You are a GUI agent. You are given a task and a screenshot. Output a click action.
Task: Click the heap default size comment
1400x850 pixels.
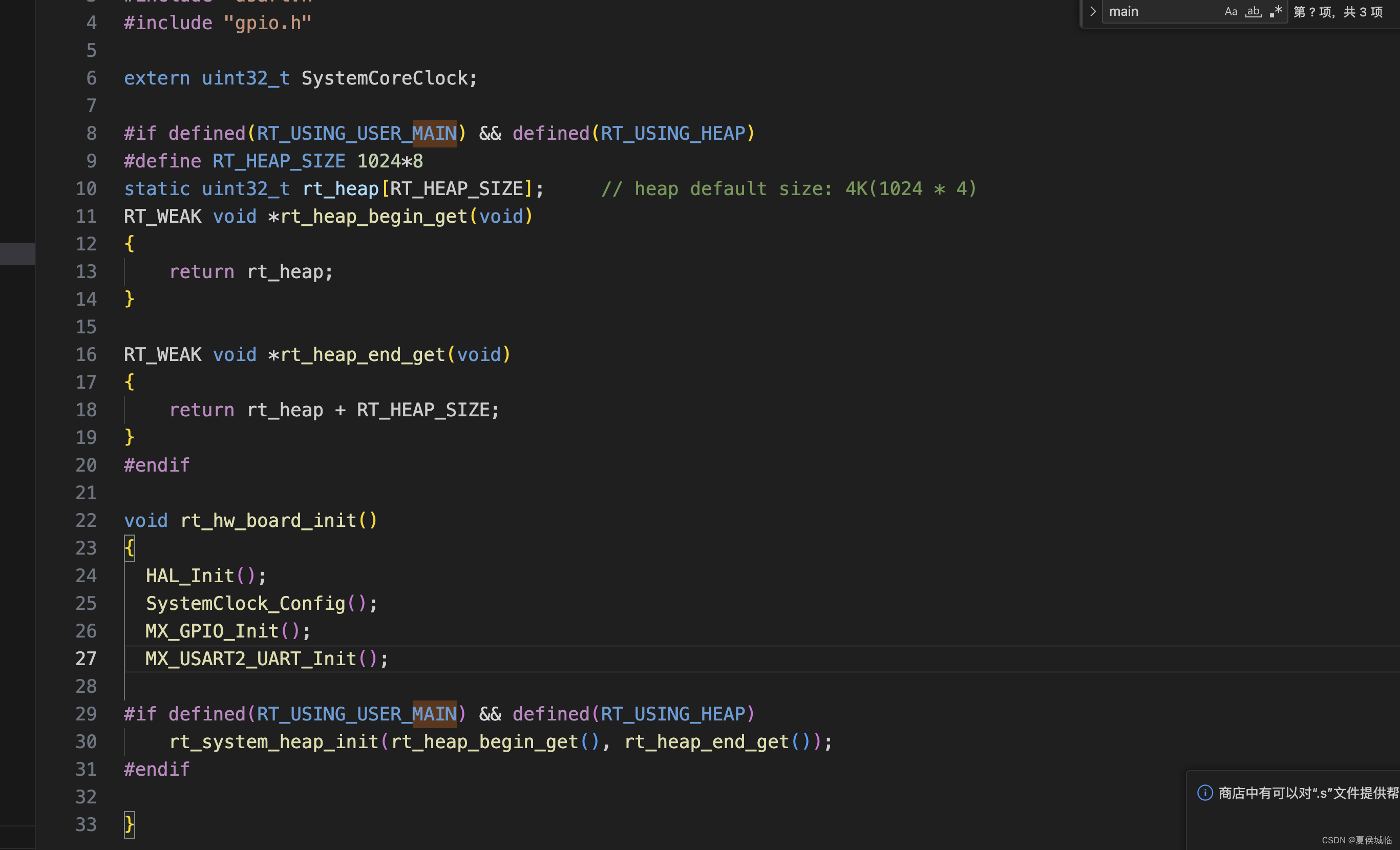(x=789, y=188)
